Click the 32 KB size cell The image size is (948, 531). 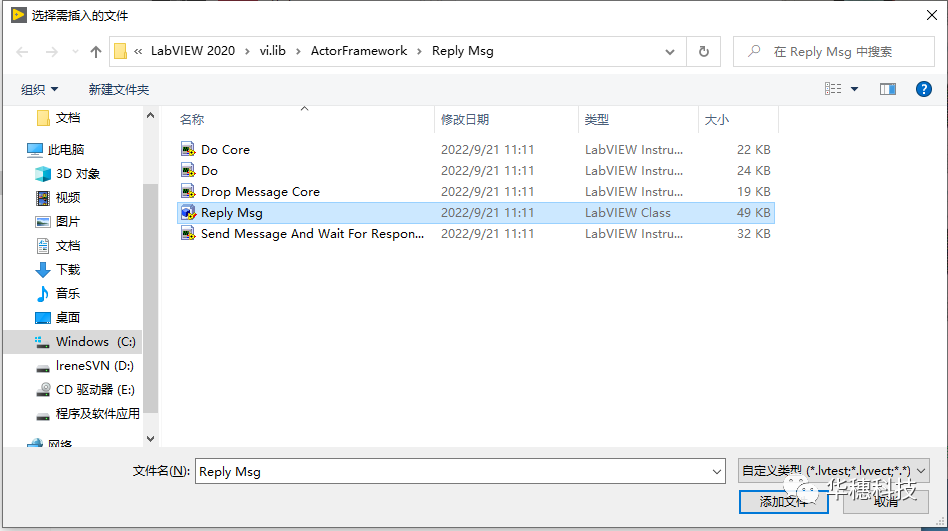pyautogui.click(x=753, y=233)
